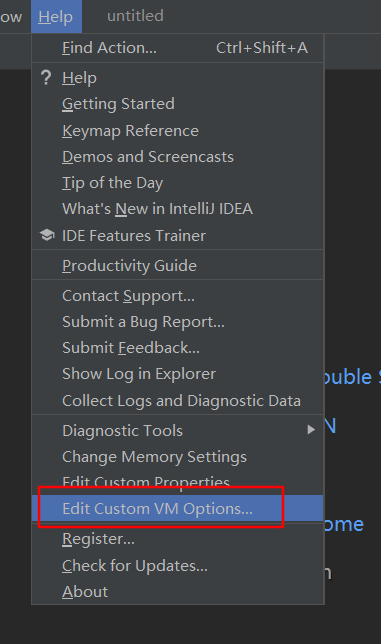Show Tip of the Day

178,183
